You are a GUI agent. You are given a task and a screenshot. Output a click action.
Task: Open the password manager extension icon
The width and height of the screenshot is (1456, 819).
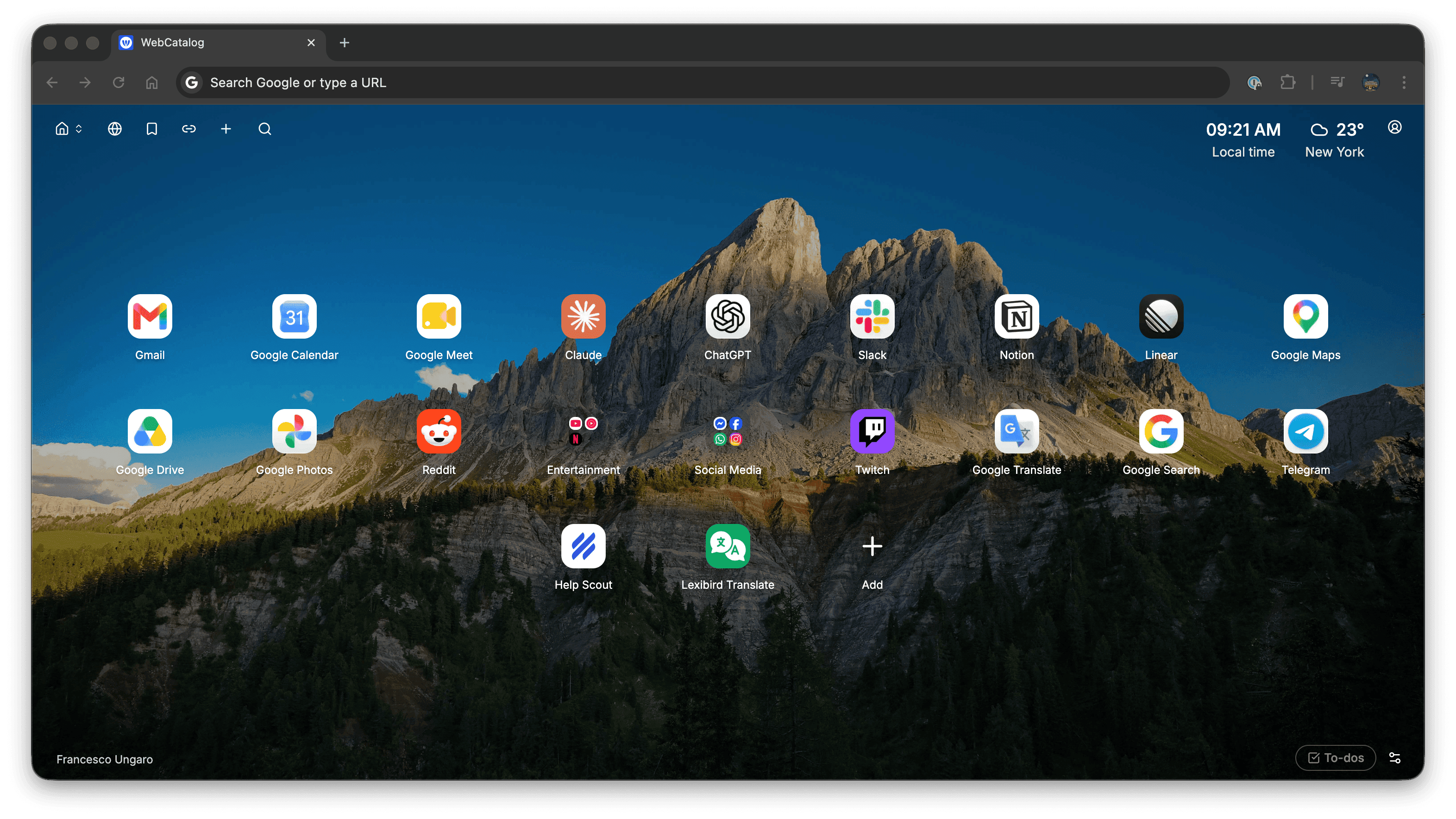pos(1254,82)
